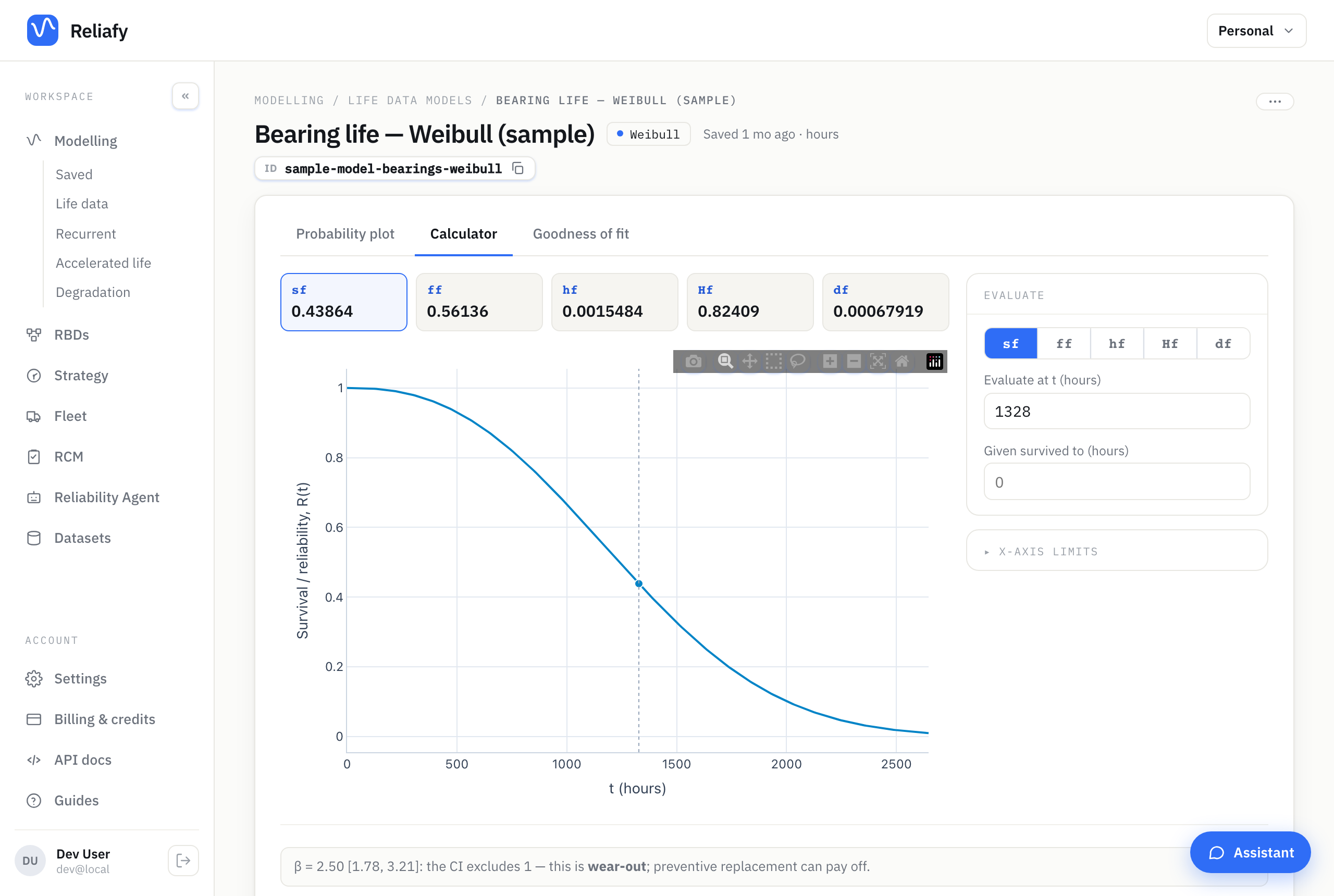Switch to the Probability plot tab

[x=345, y=234]
